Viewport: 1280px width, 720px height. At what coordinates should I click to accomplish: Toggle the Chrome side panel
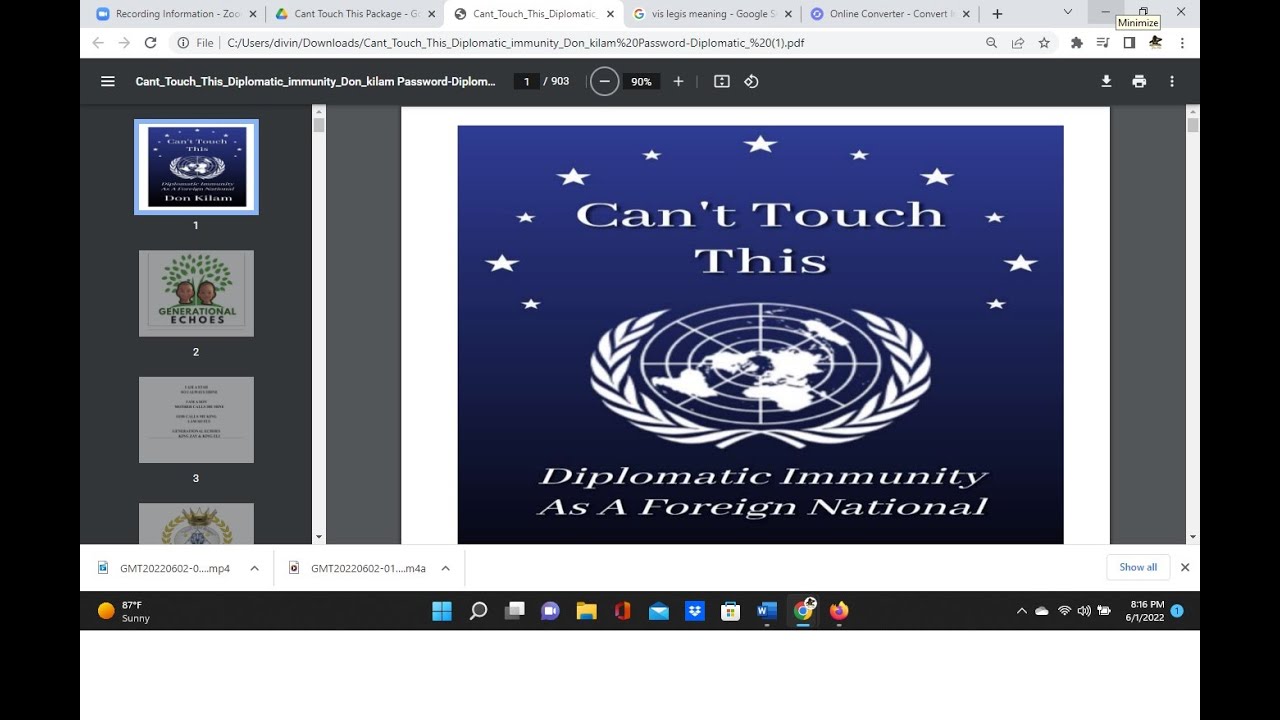1129,43
